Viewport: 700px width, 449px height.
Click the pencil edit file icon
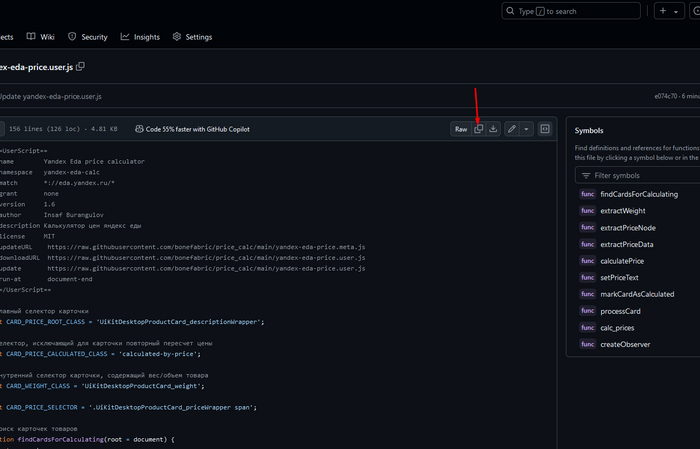511,129
